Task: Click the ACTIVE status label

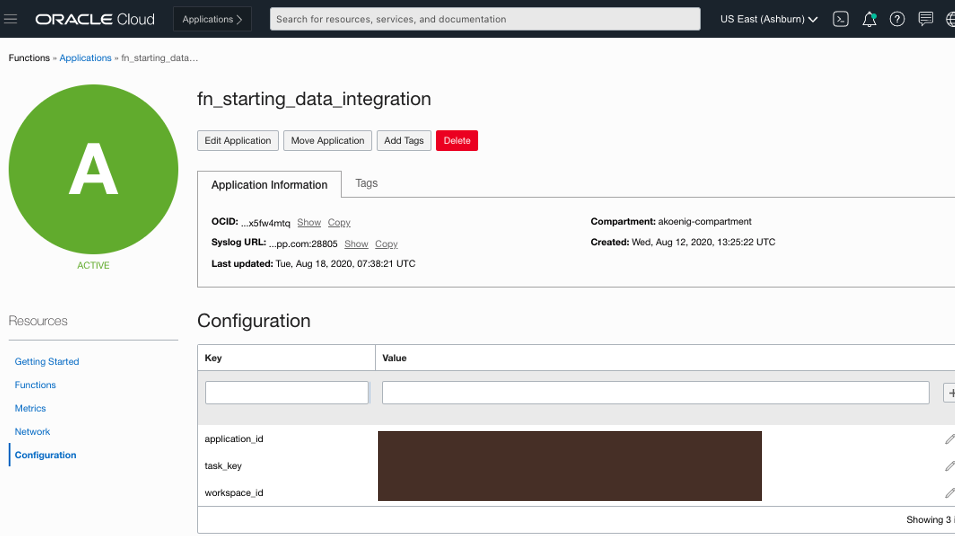Action: click(x=93, y=266)
